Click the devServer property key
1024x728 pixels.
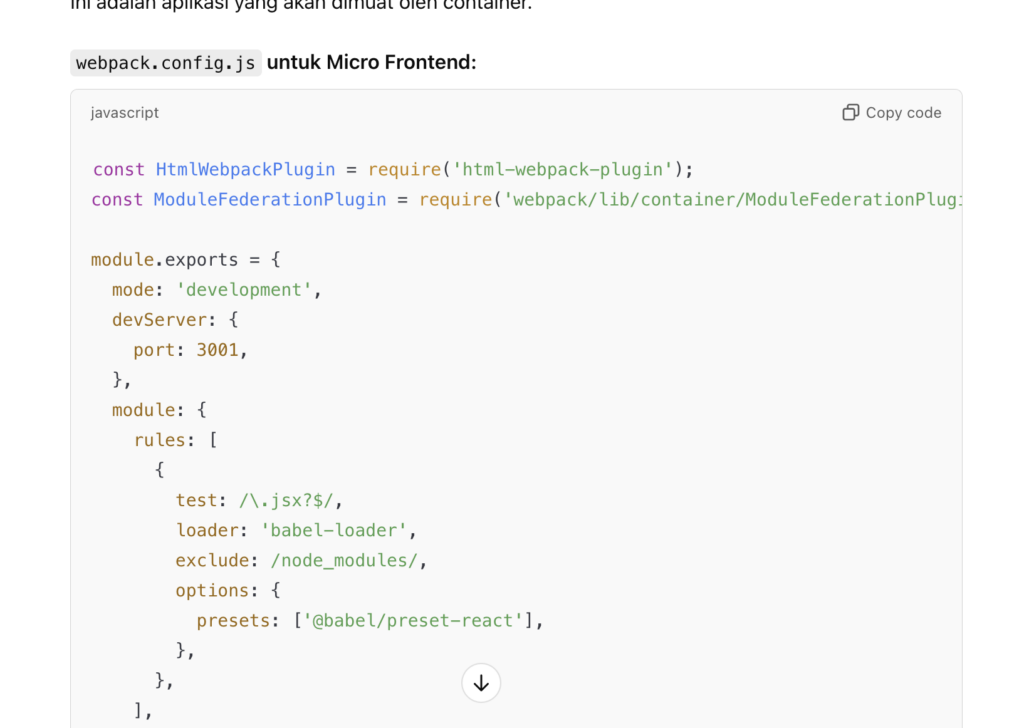point(160,320)
